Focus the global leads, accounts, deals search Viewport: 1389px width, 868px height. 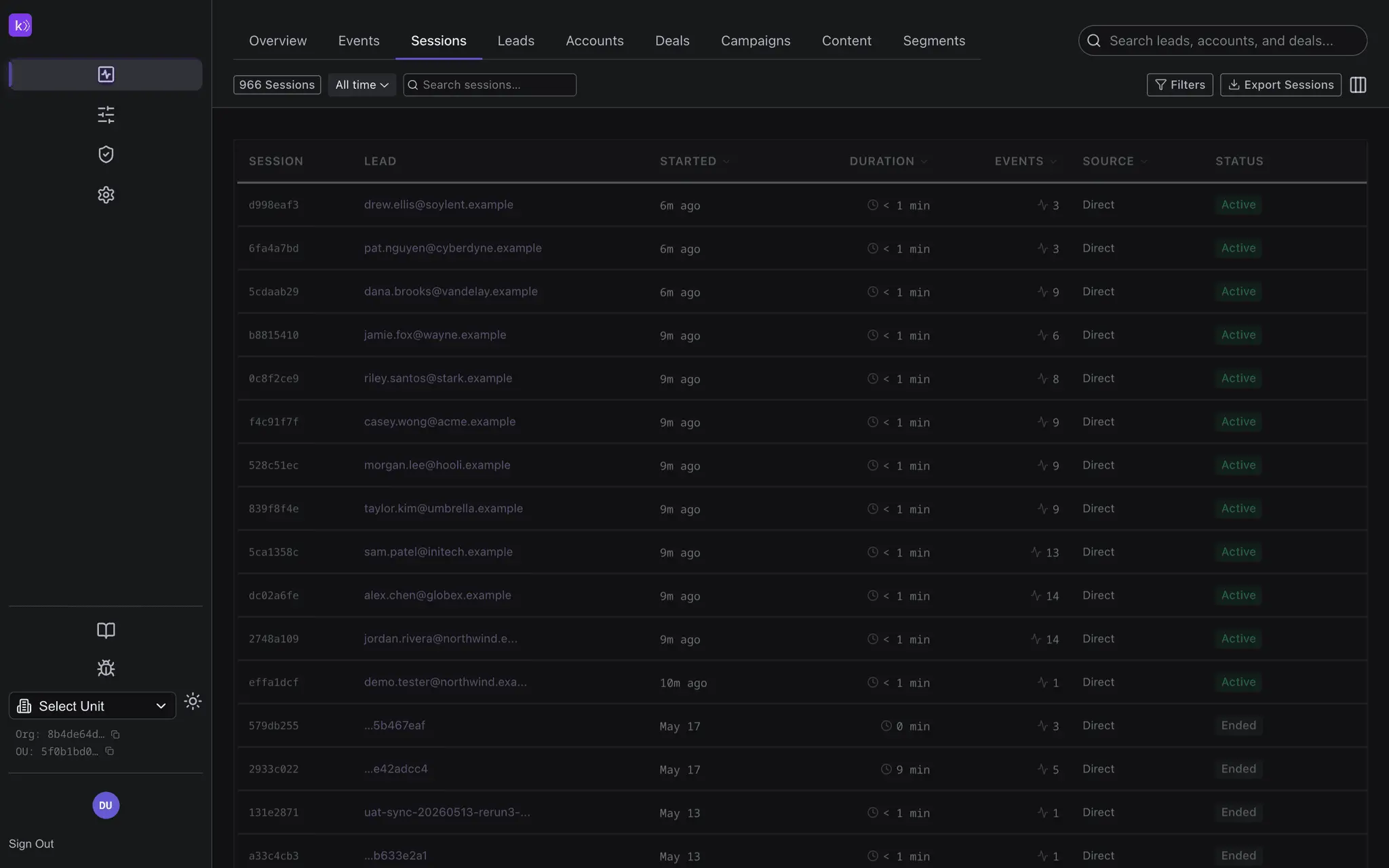(1222, 41)
